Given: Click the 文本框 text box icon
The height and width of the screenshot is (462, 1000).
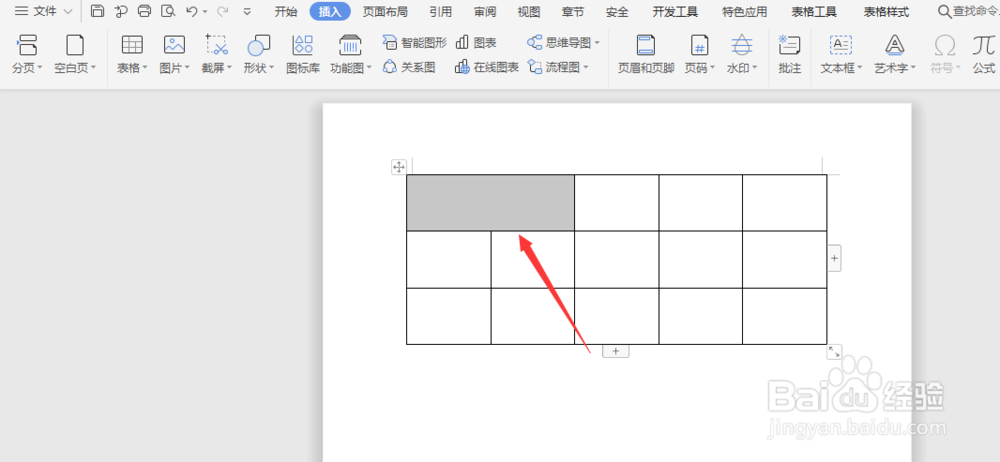Looking at the screenshot, I should [x=841, y=46].
